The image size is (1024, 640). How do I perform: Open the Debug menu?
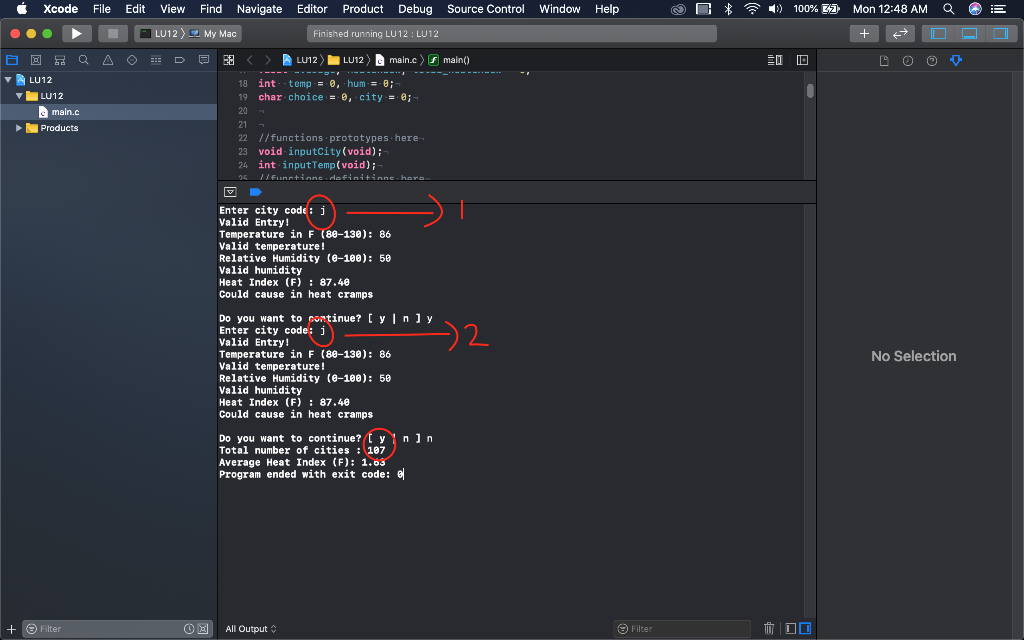(415, 9)
